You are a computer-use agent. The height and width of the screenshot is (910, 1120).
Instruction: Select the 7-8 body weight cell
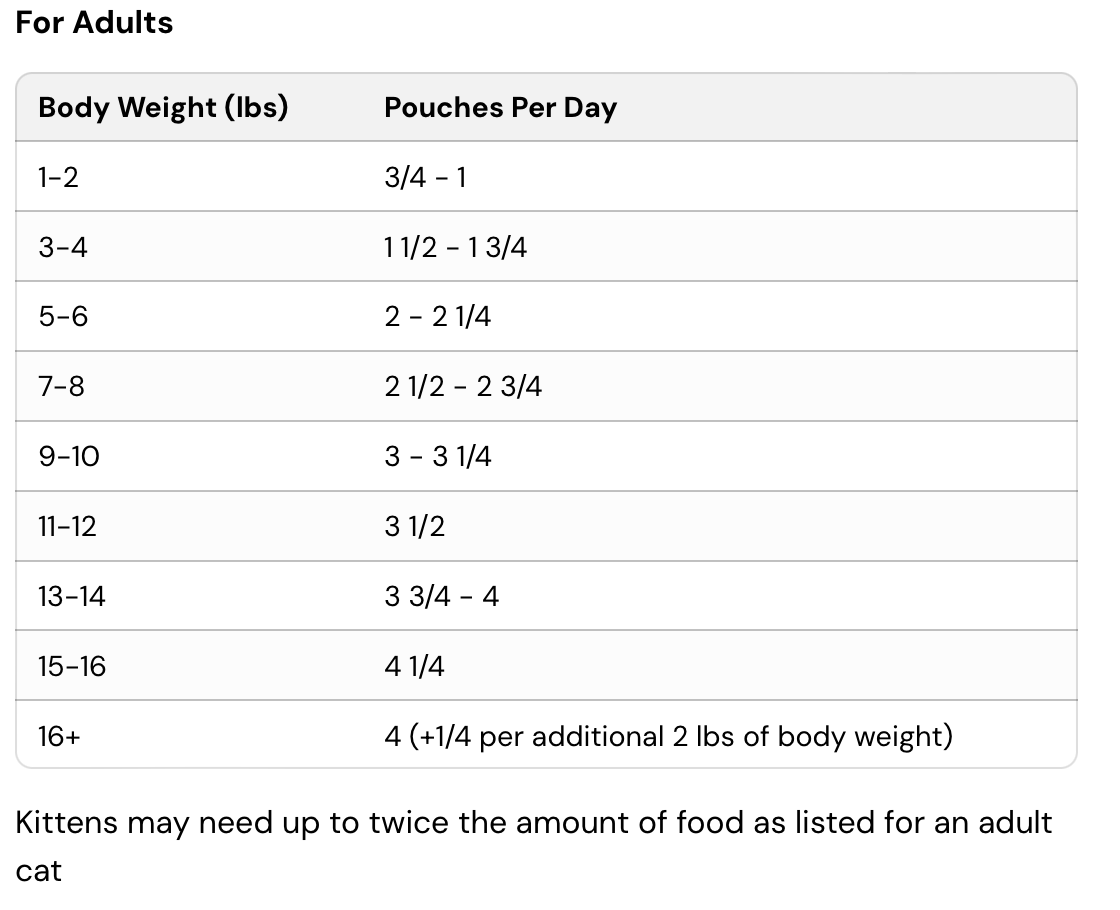click(62, 386)
